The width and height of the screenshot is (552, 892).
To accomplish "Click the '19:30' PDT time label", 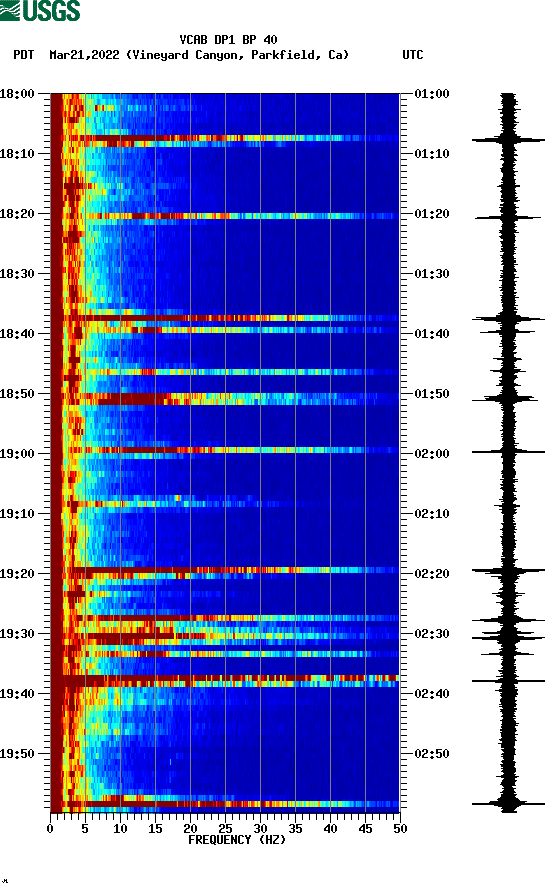I will point(17,634).
